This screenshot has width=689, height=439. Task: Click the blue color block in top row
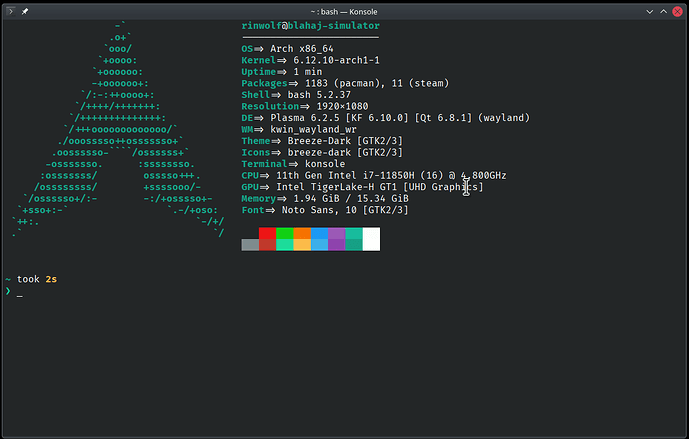pos(319,234)
